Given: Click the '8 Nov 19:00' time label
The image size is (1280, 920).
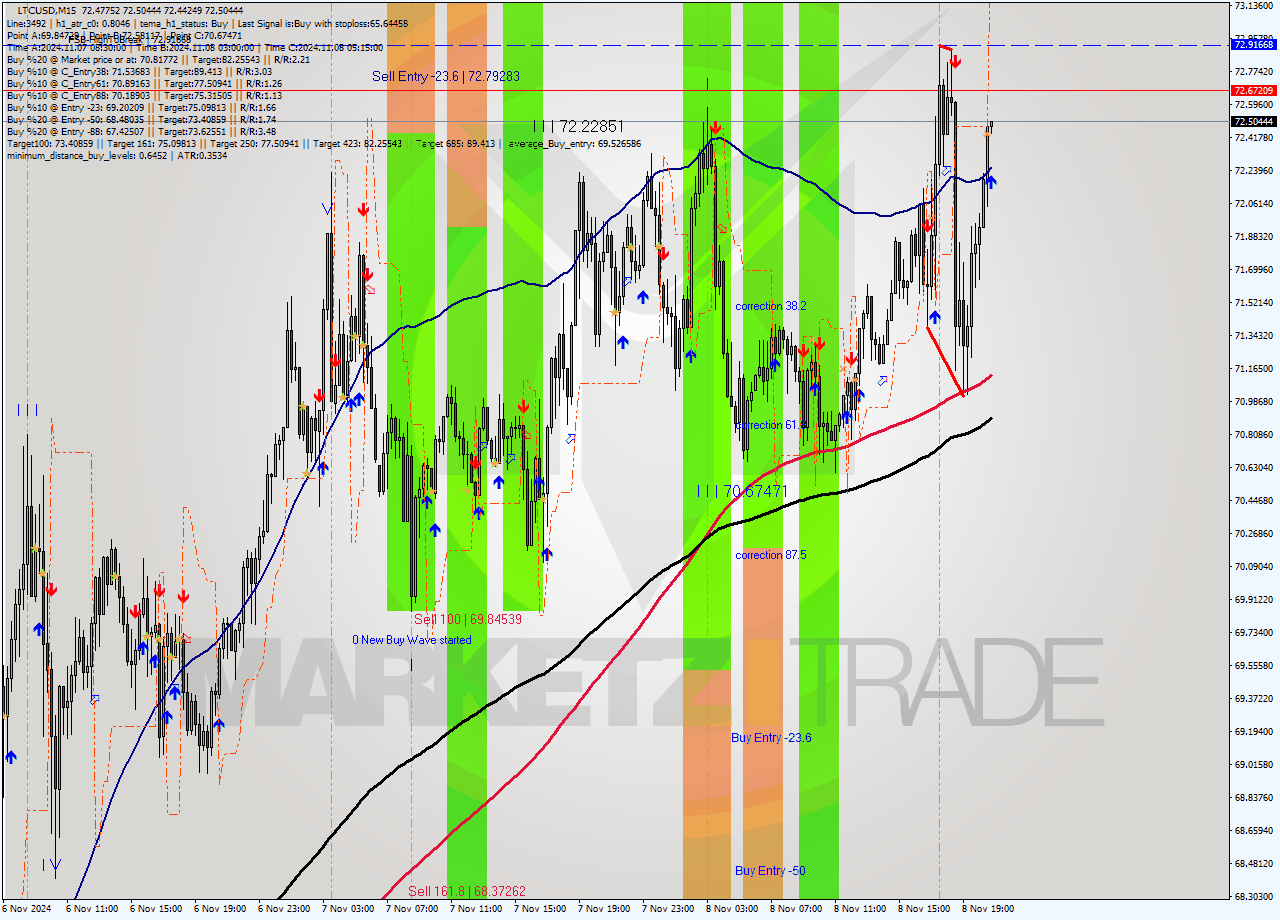Looking at the screenshot, I should [x=988, y=909].
